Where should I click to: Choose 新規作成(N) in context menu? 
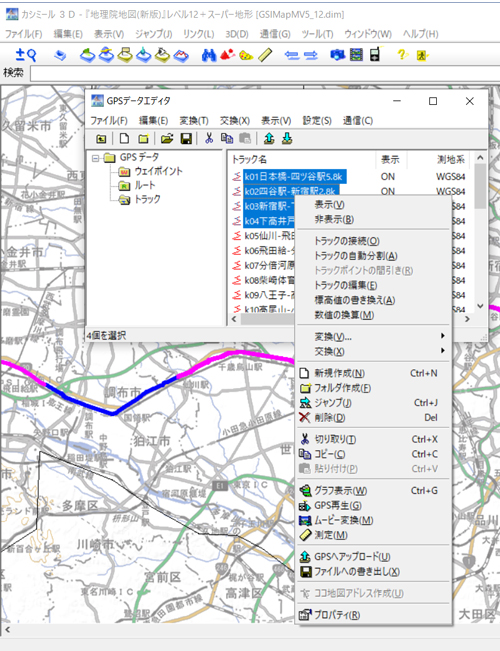tap(374, 373)
